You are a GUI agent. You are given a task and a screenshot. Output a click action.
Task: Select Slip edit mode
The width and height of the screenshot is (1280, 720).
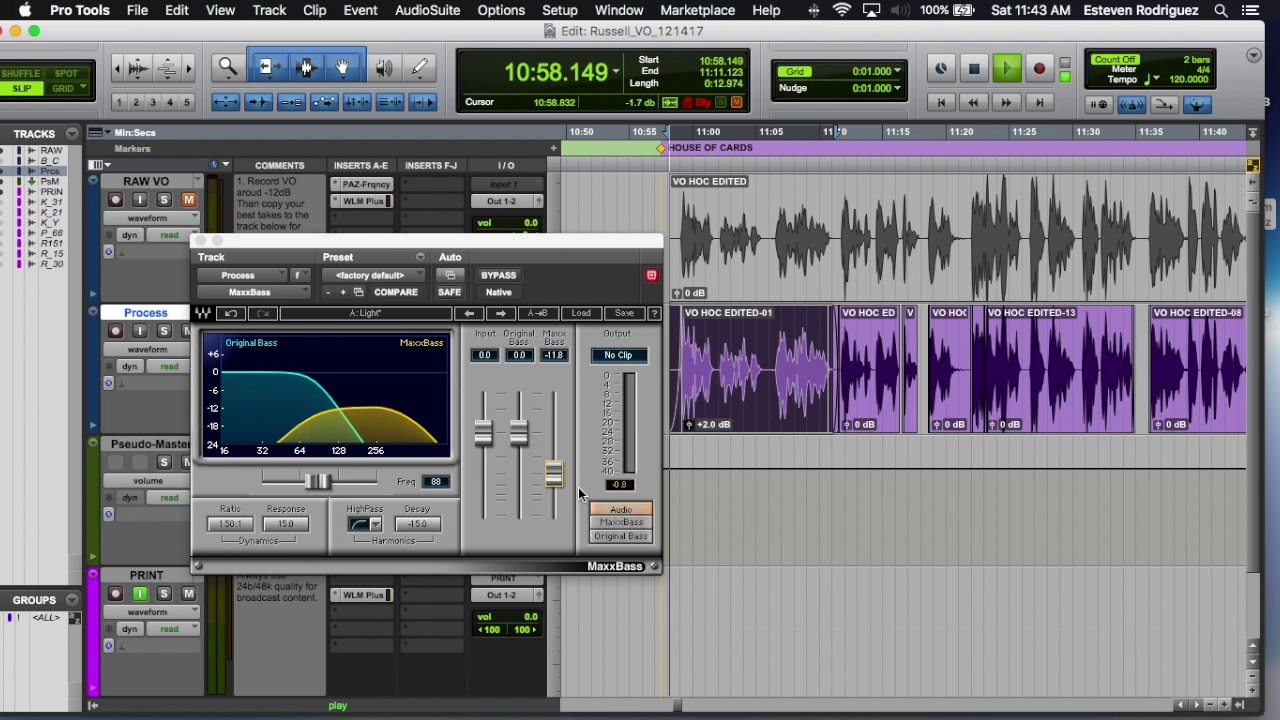pos(22,88)
